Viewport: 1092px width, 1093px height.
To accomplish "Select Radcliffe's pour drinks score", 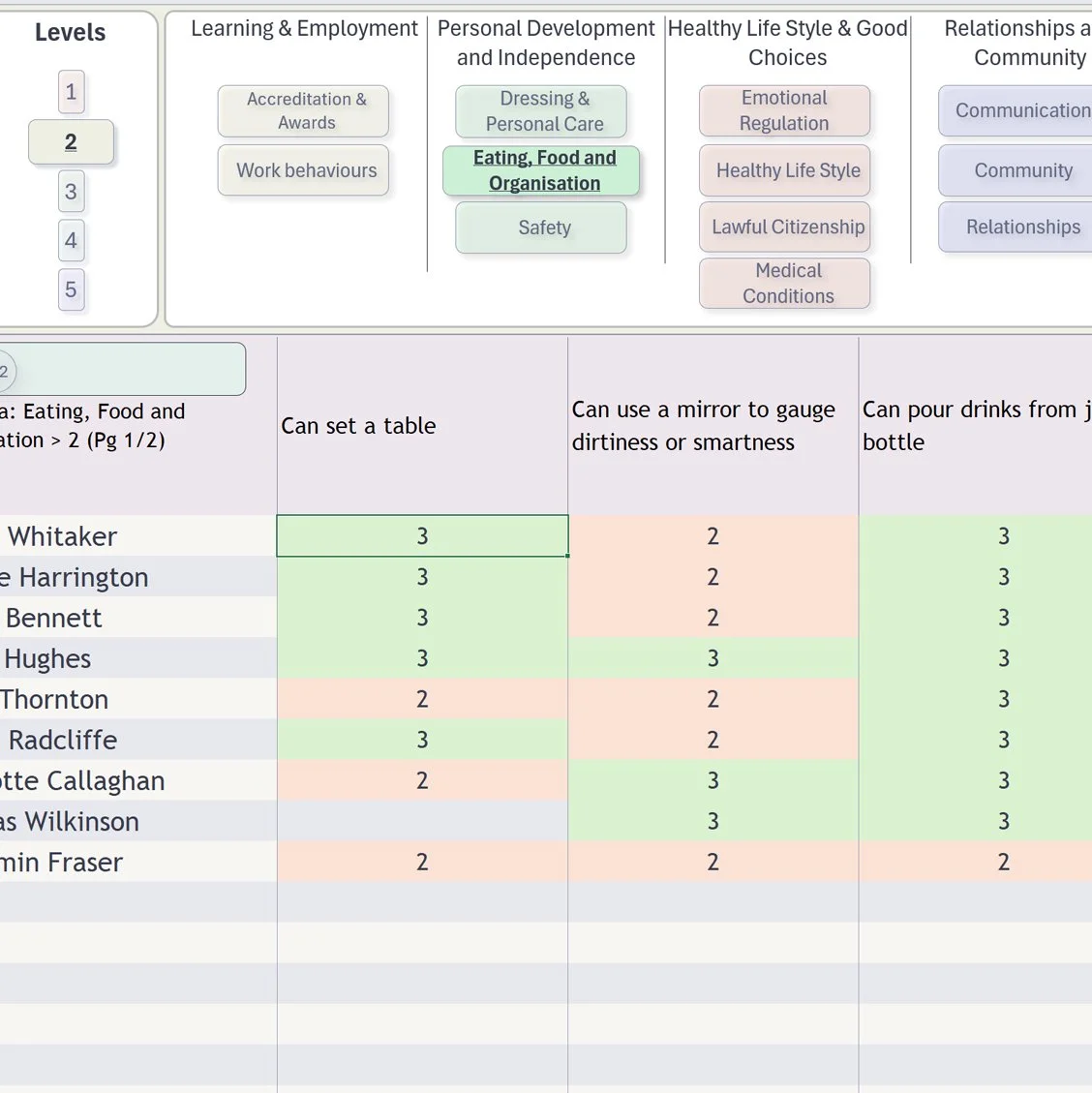I will pos(976,740).
